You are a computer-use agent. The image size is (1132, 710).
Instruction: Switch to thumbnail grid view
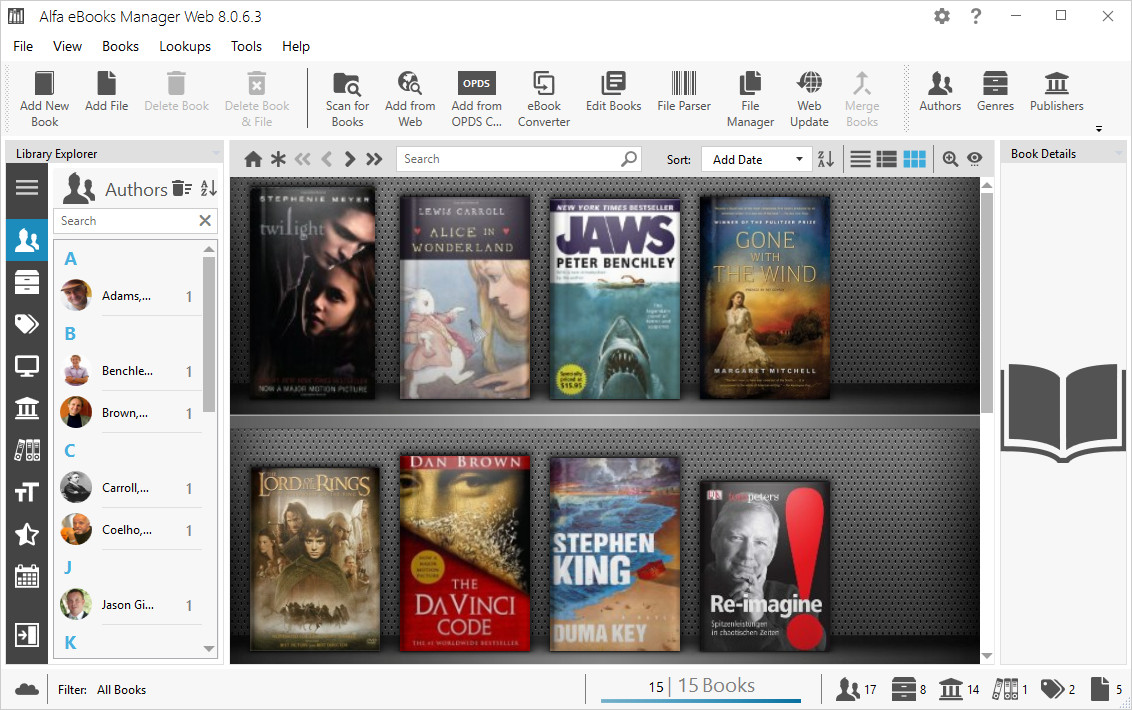pyautogui.click(x=914, y=159)
